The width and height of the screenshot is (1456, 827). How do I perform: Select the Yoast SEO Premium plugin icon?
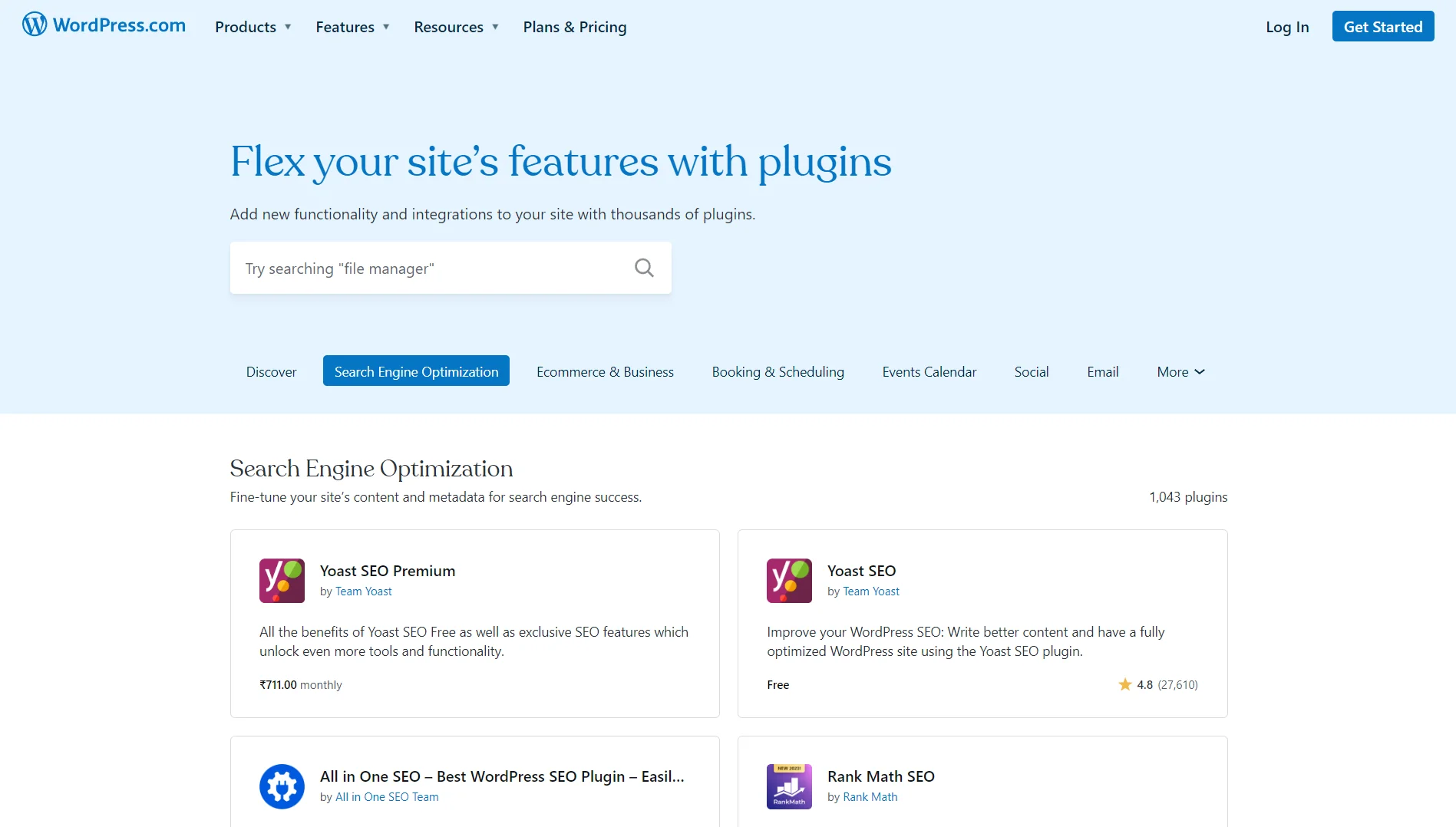[x=281, y=581]
